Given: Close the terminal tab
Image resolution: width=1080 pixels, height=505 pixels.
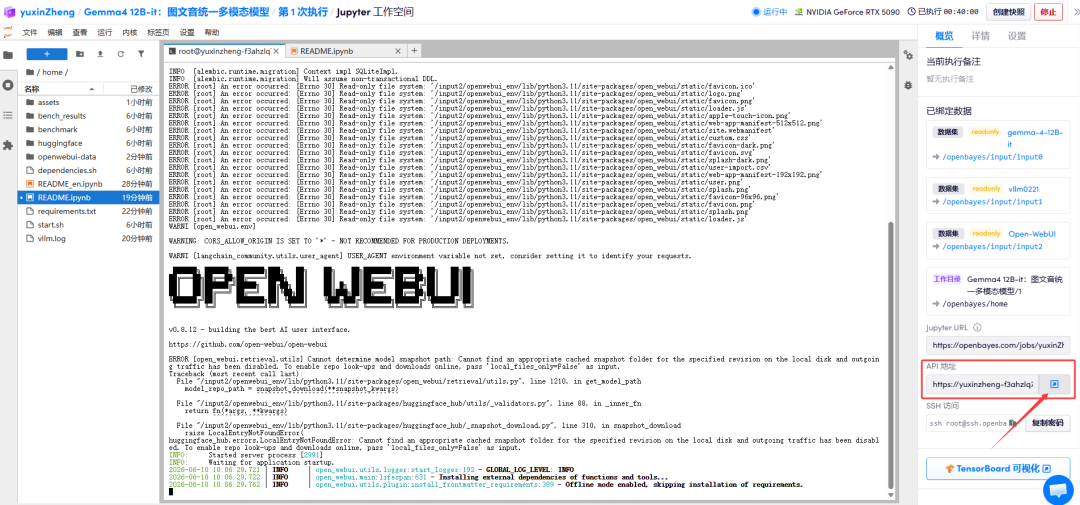Looking at the screenshot, I should click(x=276, y=51).
